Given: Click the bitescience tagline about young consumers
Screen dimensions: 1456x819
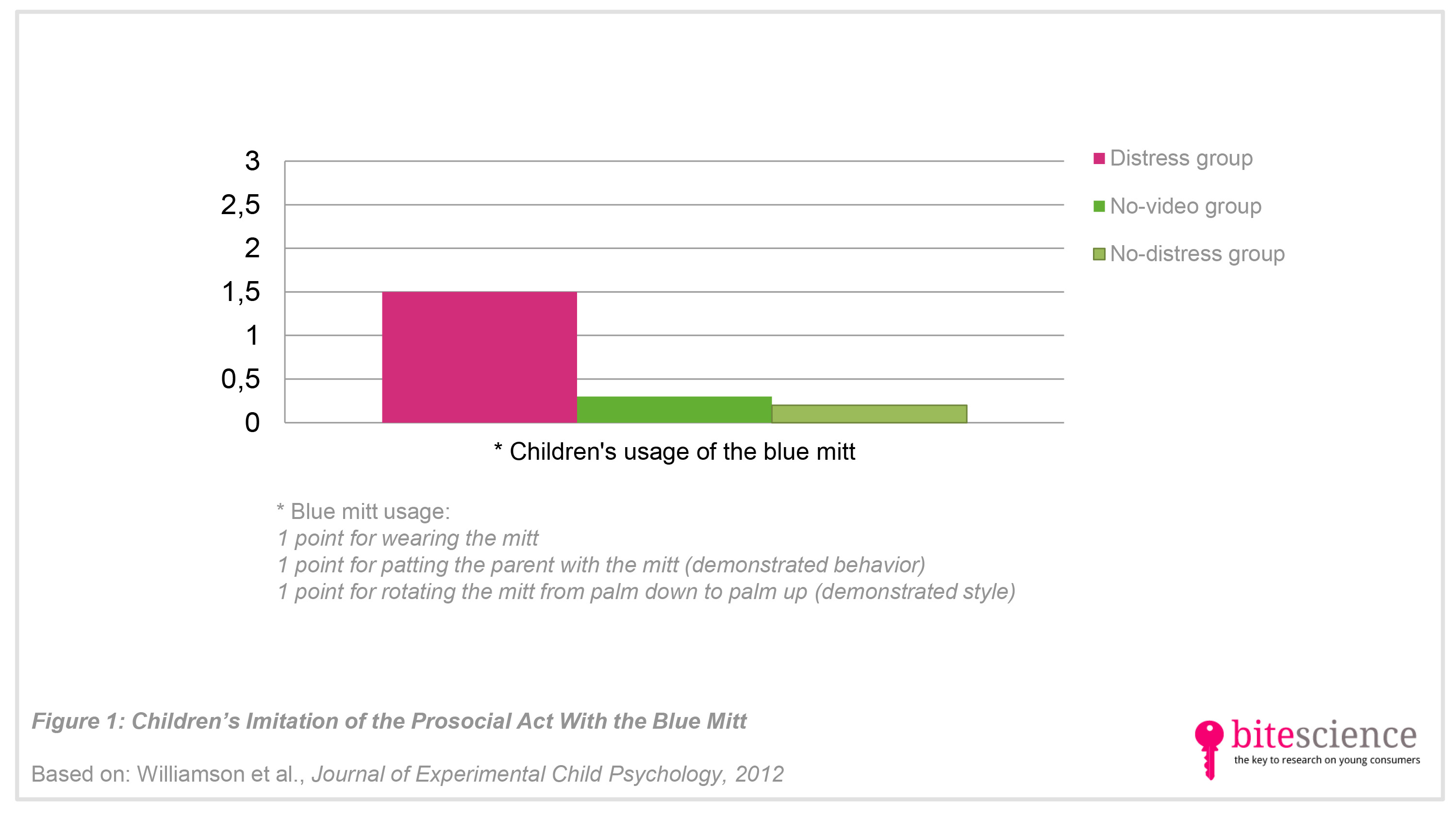Looking at the screenshot, I should pyautogui.click(x=1326, y=760).
